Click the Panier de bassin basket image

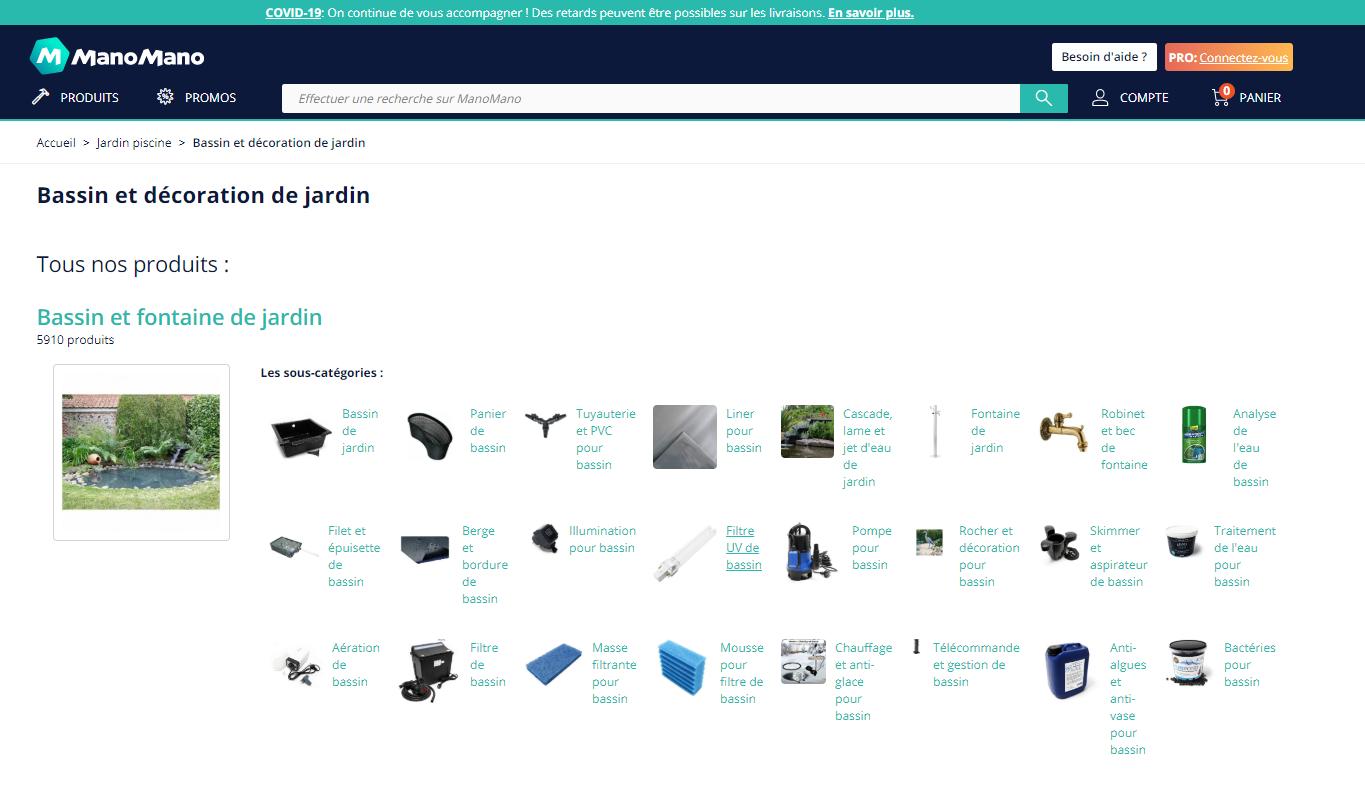click(x=430, y=435)
